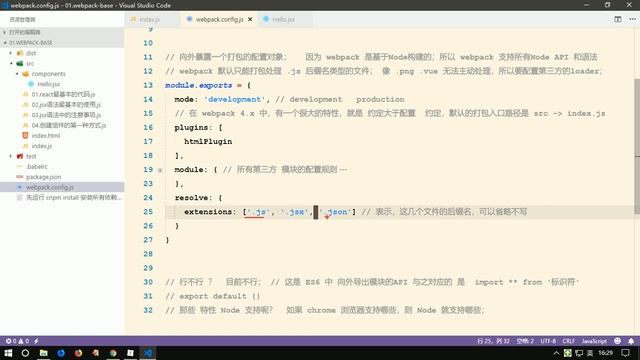This screenshot has width=640, height=360.
Task: Change the UTF-8 file encoding
Action: (x=548, y=341)
